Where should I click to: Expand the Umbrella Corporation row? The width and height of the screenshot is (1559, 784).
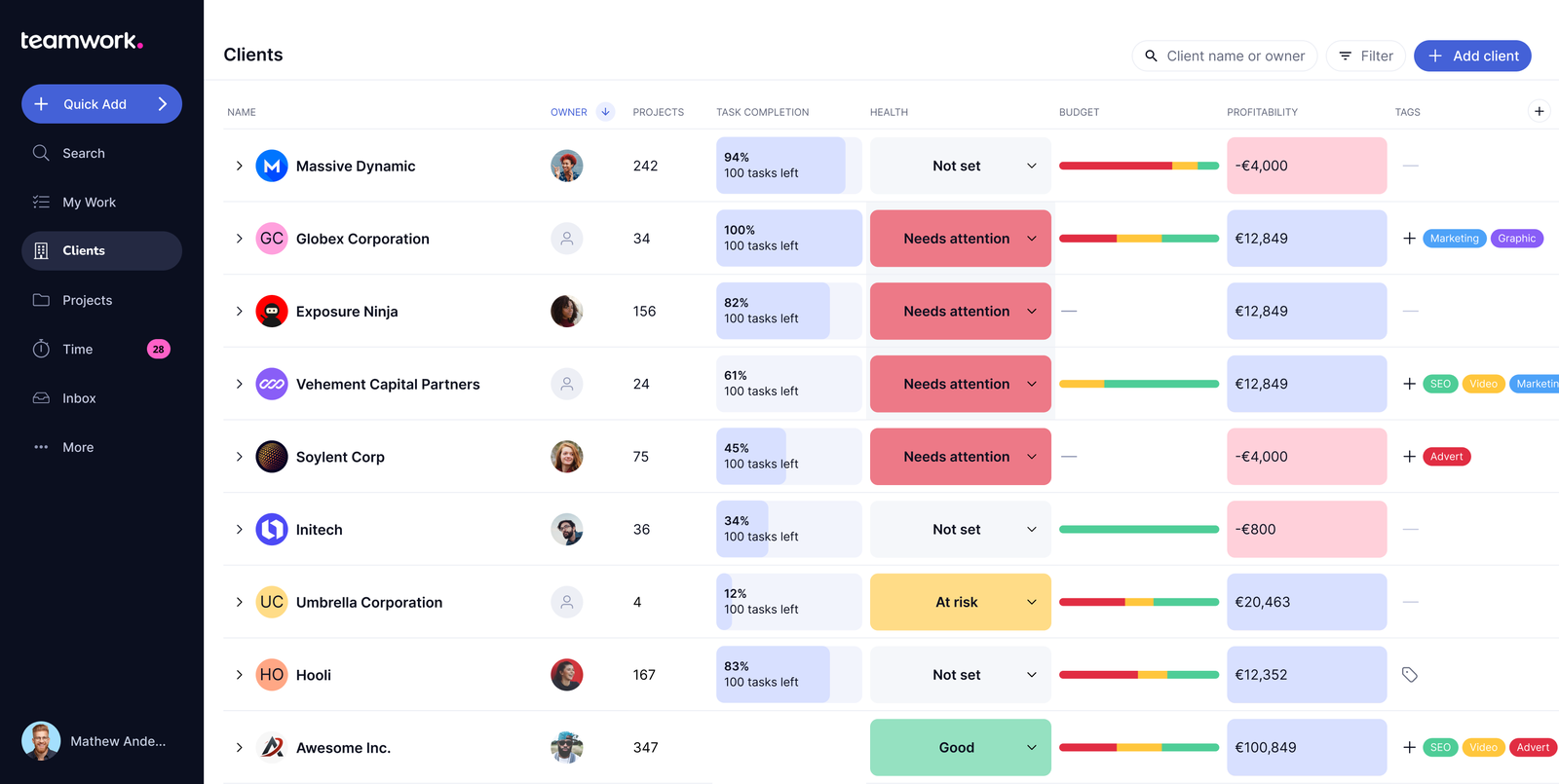click(x=240, y=602)
